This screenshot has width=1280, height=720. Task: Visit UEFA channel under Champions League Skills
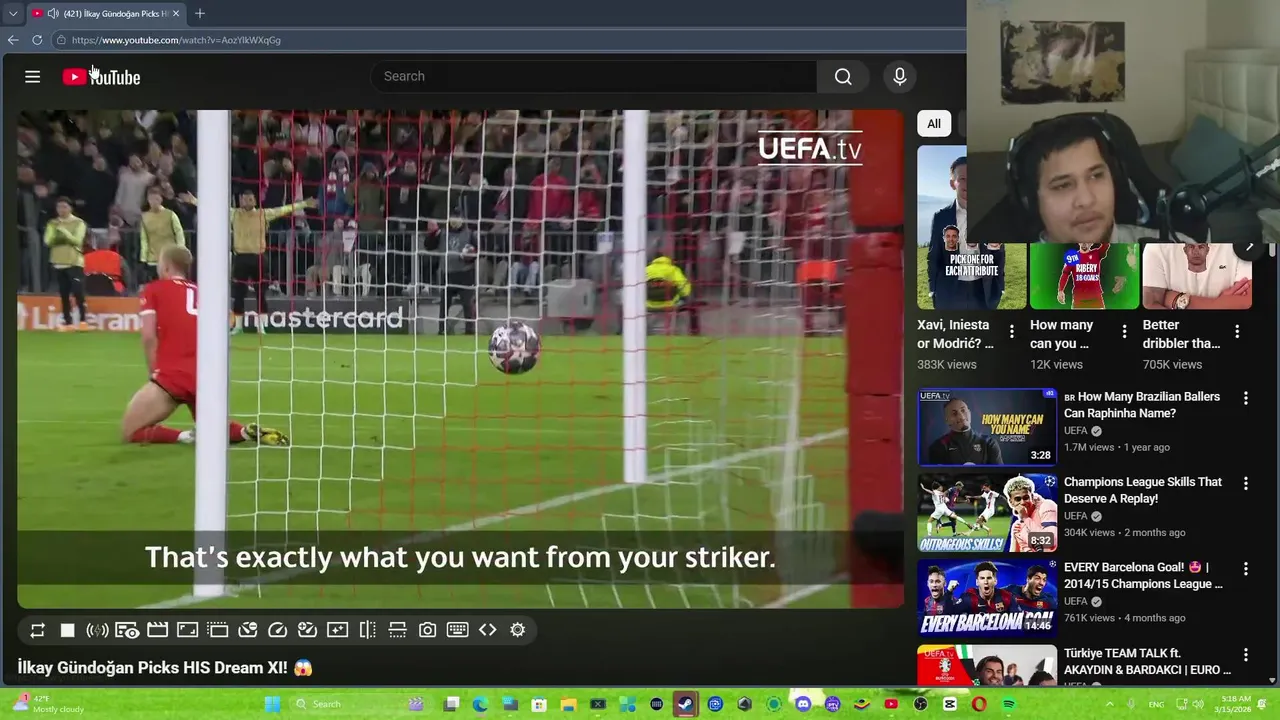1075,516
